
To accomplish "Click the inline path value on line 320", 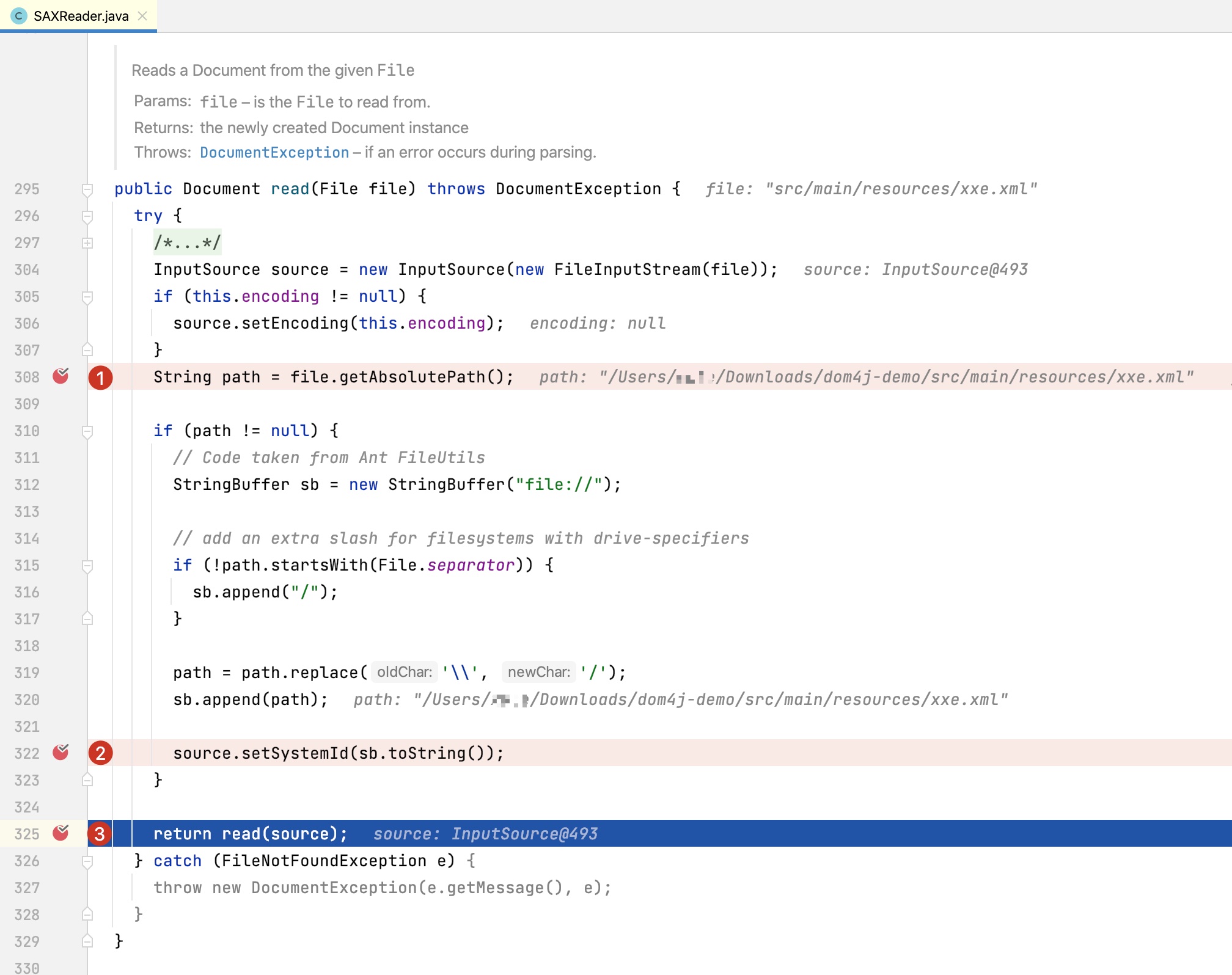I will tap(680, 699).
